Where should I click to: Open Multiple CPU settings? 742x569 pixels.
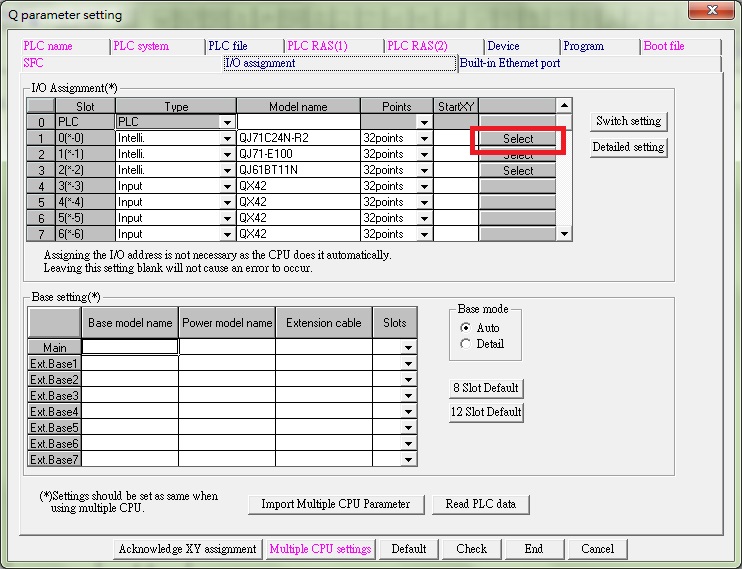320,549
